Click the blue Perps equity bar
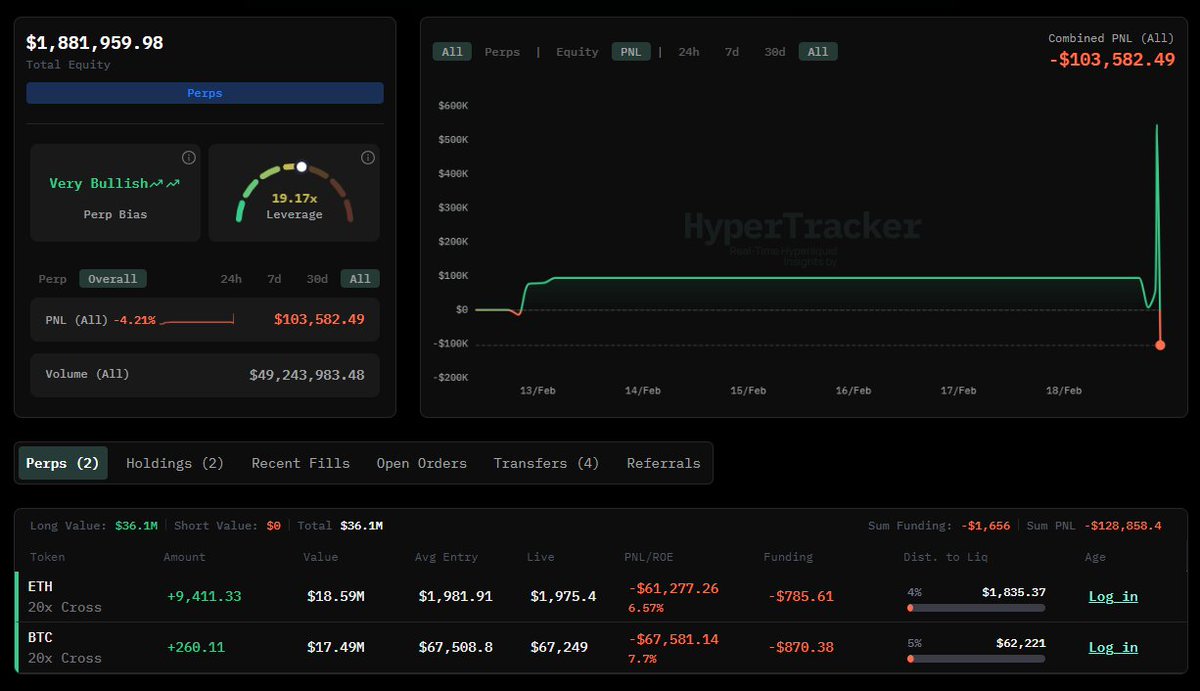This screenshot has width=1200, height=691. [x=205, y=93]
